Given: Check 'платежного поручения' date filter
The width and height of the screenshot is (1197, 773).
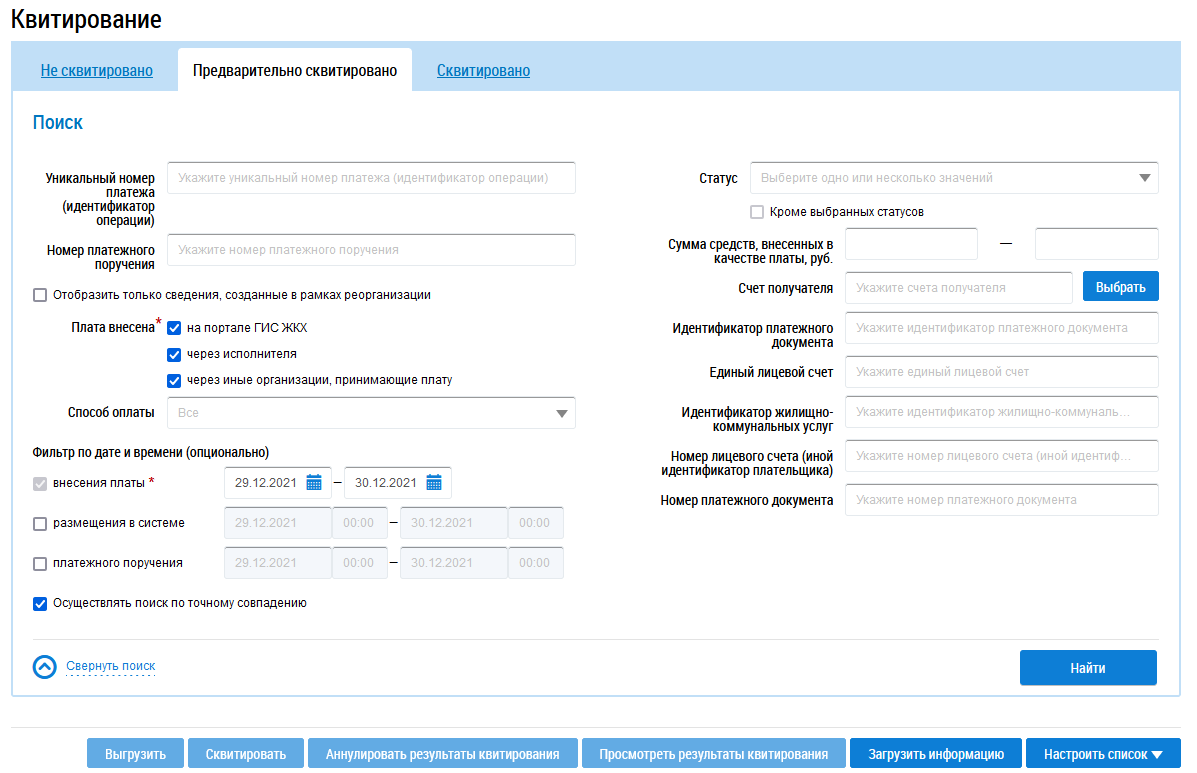Looking at the screenshot, I should [40, 564].
